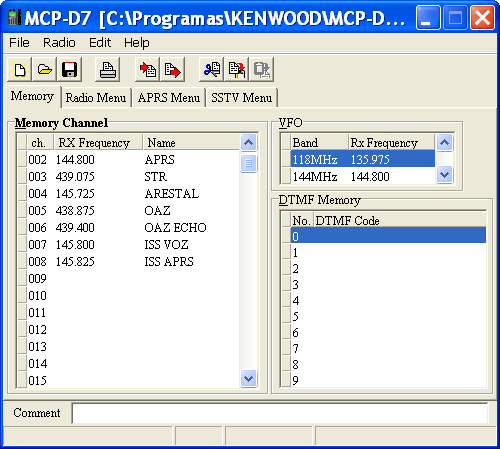Switch to the SSTV Menu tab
The width and height of the screenshot is (500, 449).
tap(242, 98)
